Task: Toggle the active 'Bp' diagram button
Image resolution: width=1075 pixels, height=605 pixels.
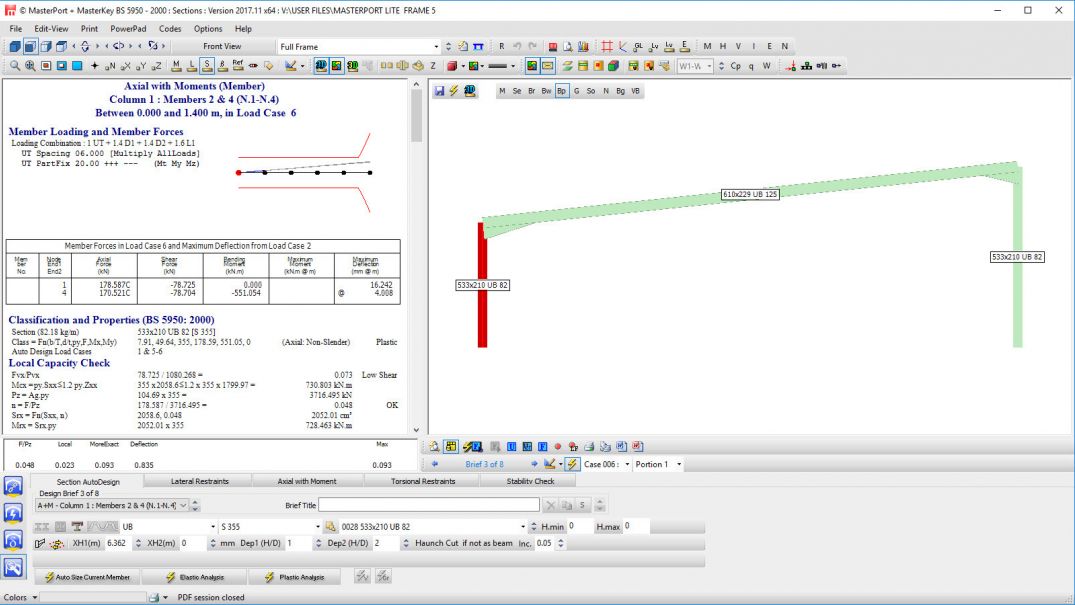Action: point(561,91)
